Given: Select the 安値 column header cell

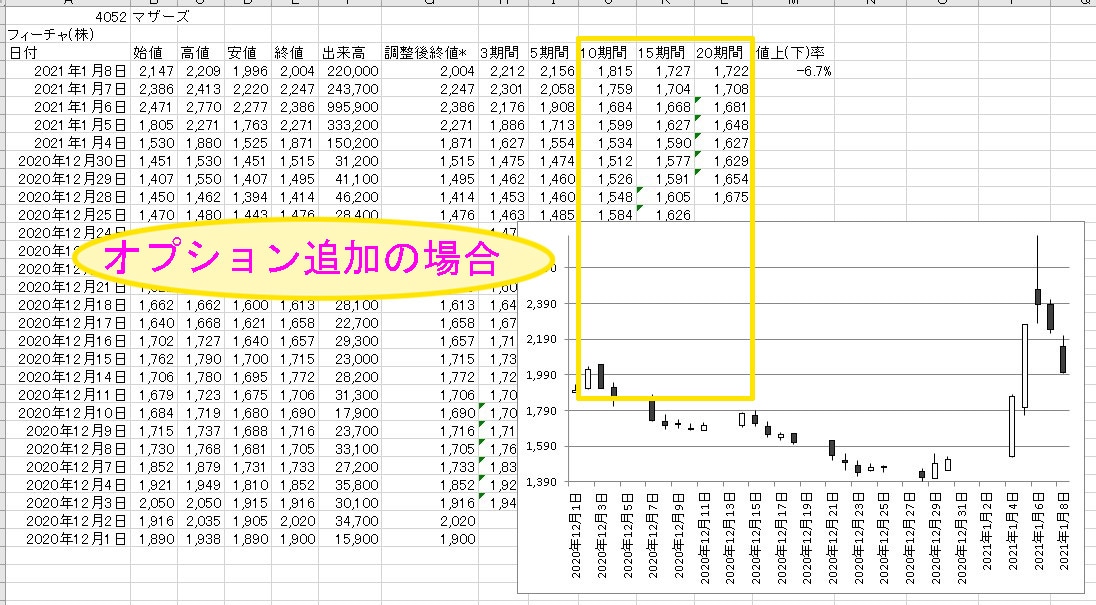Looking at the screenshot, I should tap(247, 53).
